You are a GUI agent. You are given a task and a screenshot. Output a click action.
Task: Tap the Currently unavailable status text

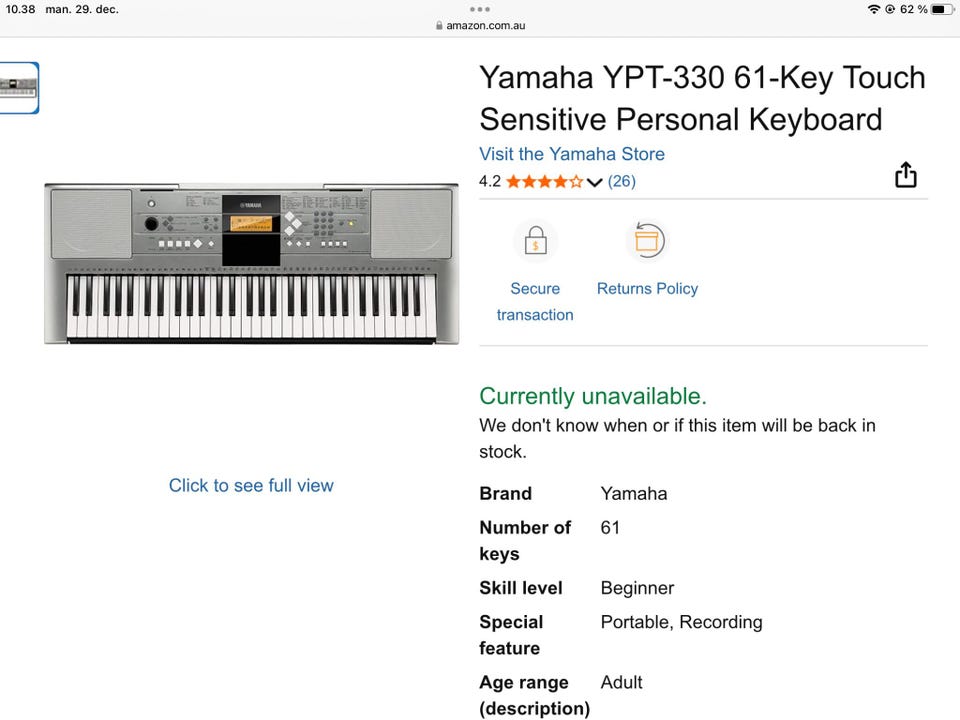point(593,396)
